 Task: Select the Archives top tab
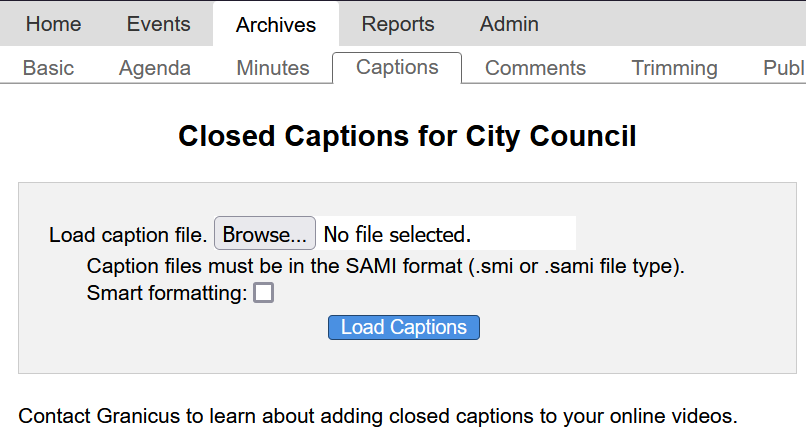[276, 25]
